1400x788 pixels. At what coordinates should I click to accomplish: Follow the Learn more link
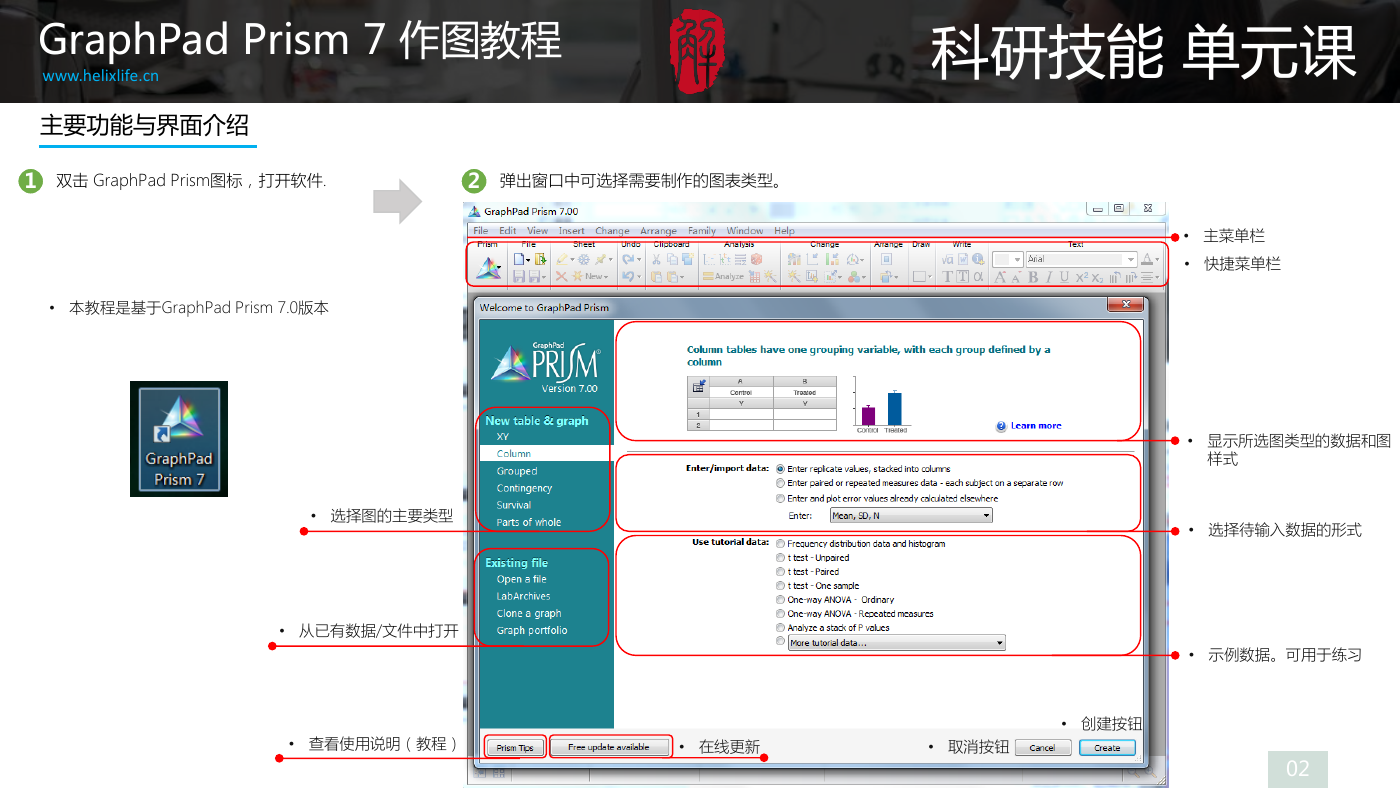(1036, 426)
